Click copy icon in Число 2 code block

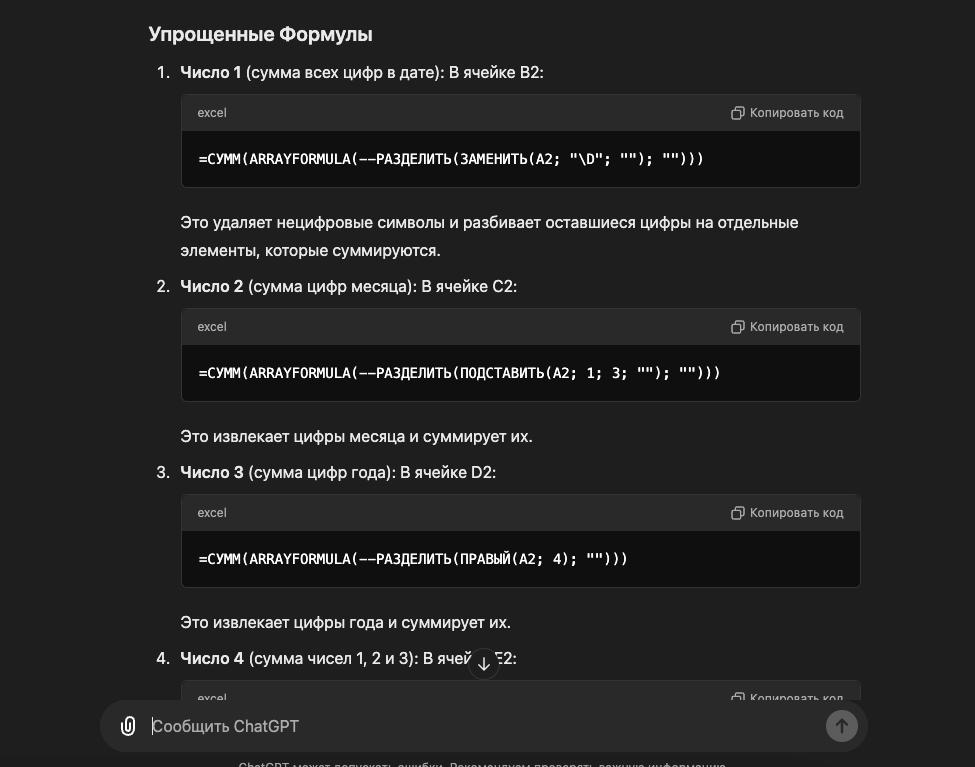(x=737, y=327)
